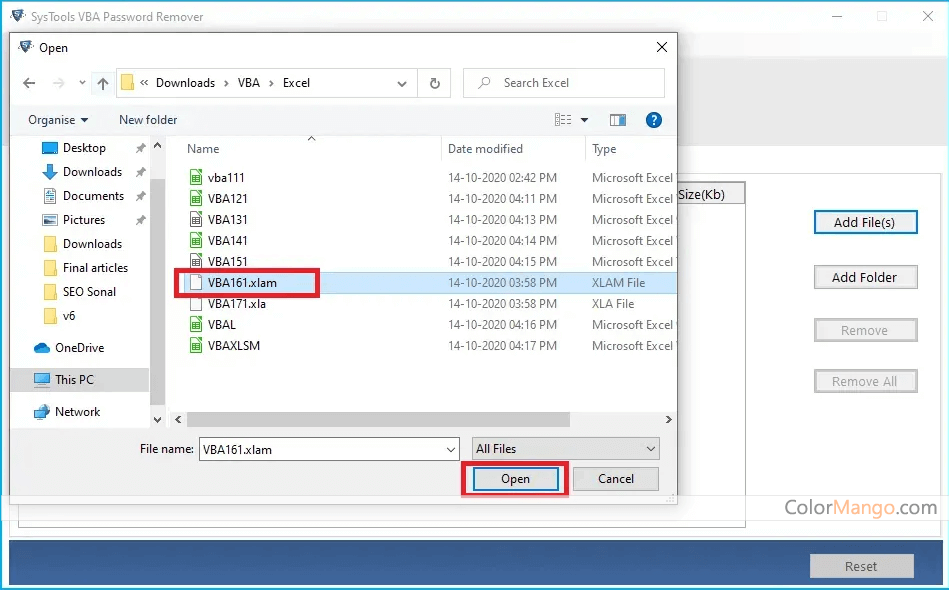The width and height of the screenshot is (949, 590).
Task: Click Add File(s) in SysTools window
Action: (x=865, y=222)
